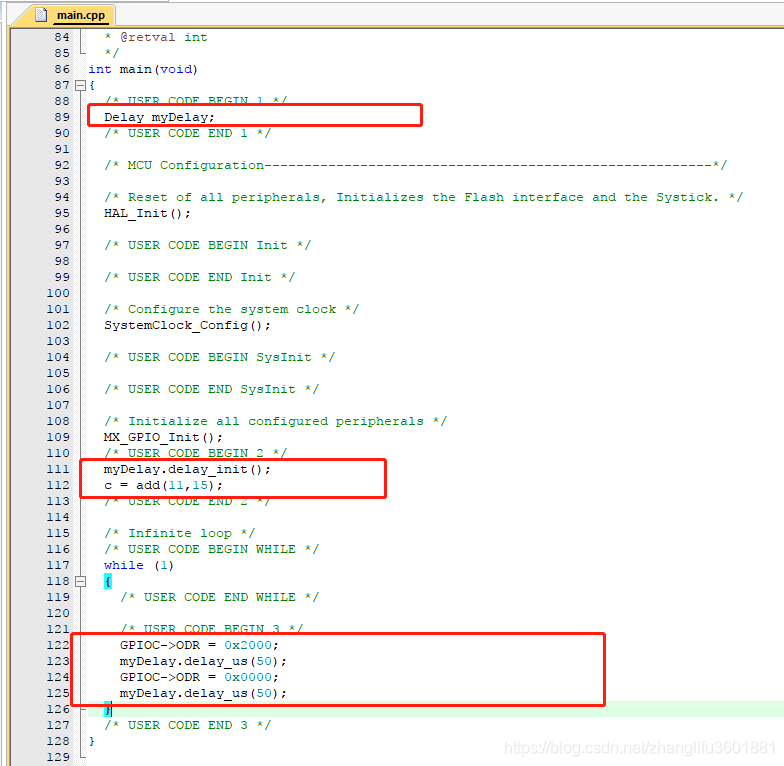The width and height of the screenshot is (784, 766).
Task: Click 'myDelay.delay_init();' statement
Action: tap(187, 470)
